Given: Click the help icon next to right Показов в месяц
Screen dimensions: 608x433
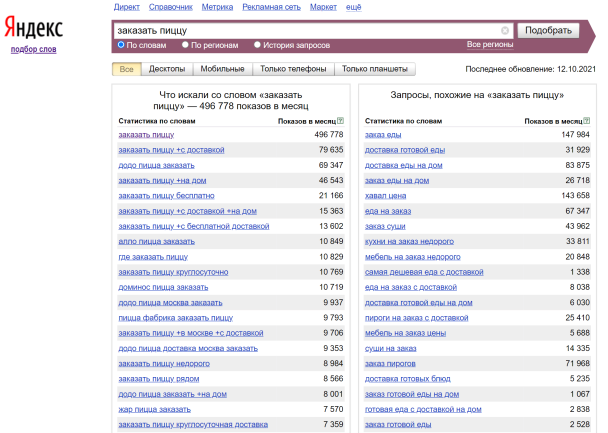Looking at the screenshot, I should [587, 121].
